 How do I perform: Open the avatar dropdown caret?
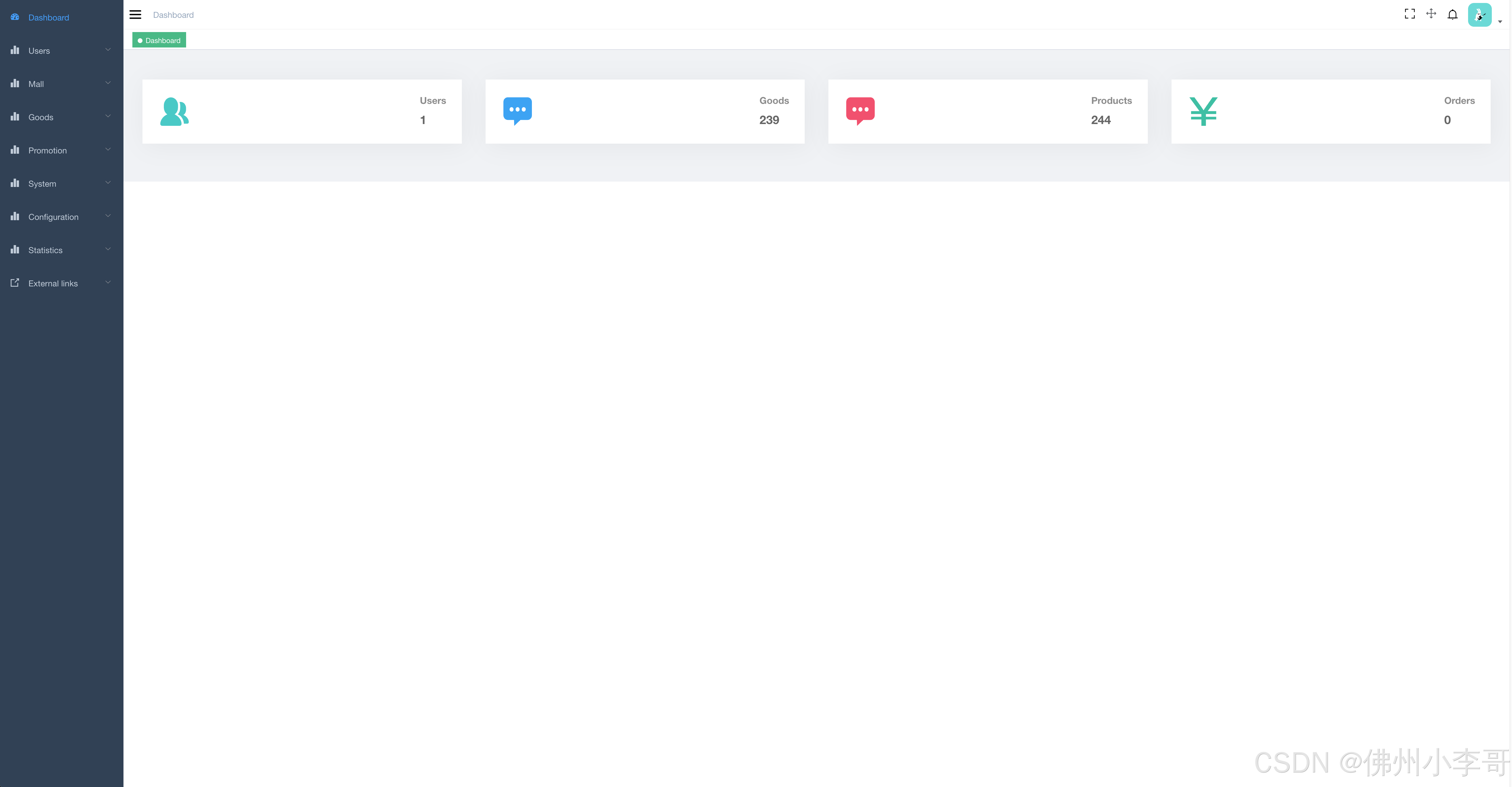[x=1500, y=22]
